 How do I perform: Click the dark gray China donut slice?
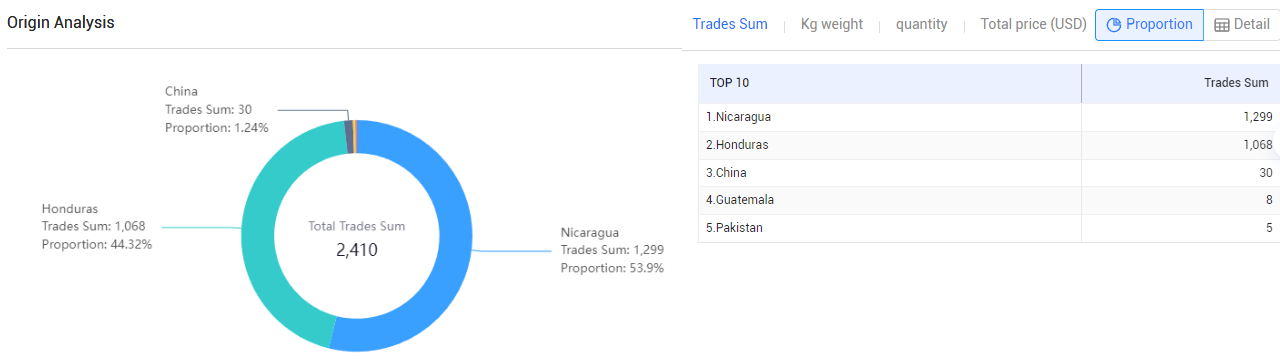pos(348,136)
